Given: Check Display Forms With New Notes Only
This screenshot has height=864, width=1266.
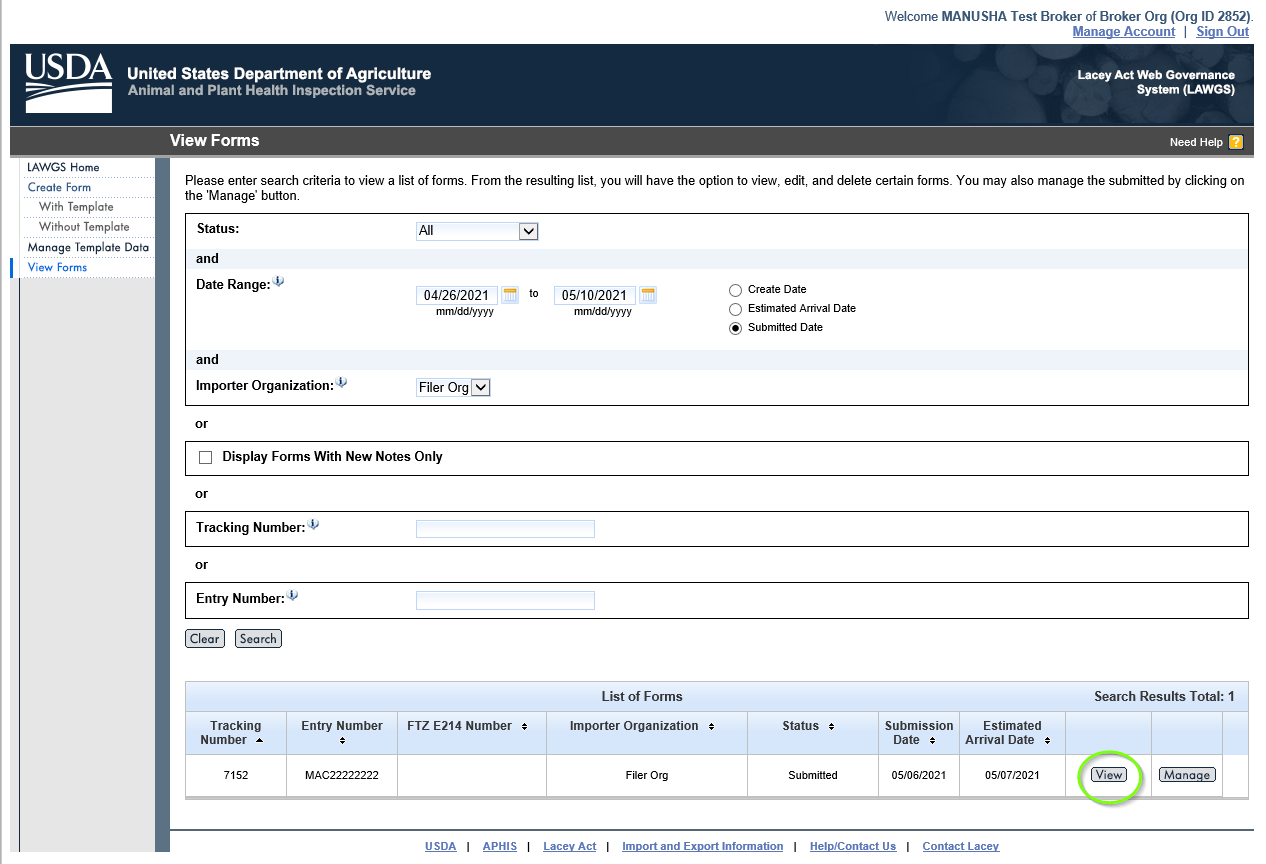Looking at the screenshot, I should [206, 457].
